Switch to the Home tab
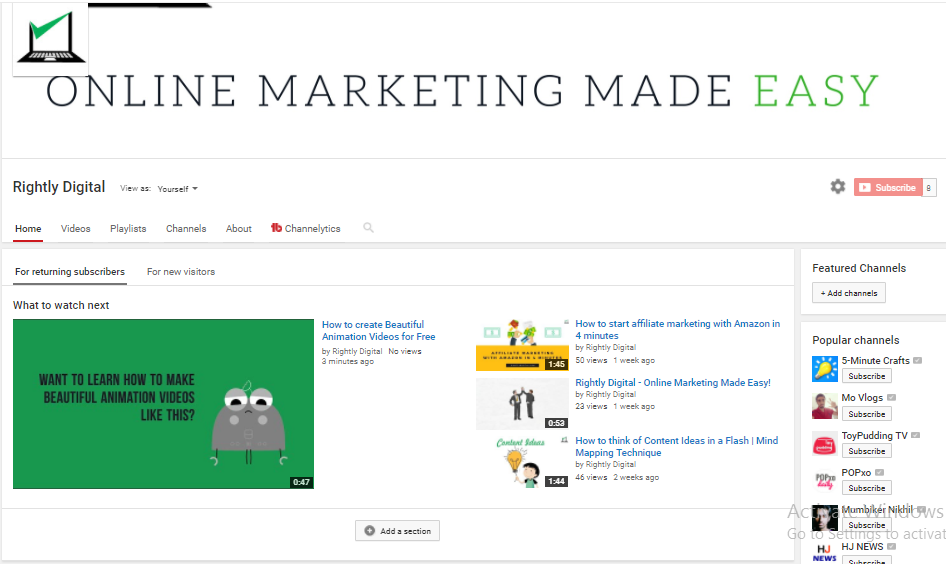 tap(28, 229)
